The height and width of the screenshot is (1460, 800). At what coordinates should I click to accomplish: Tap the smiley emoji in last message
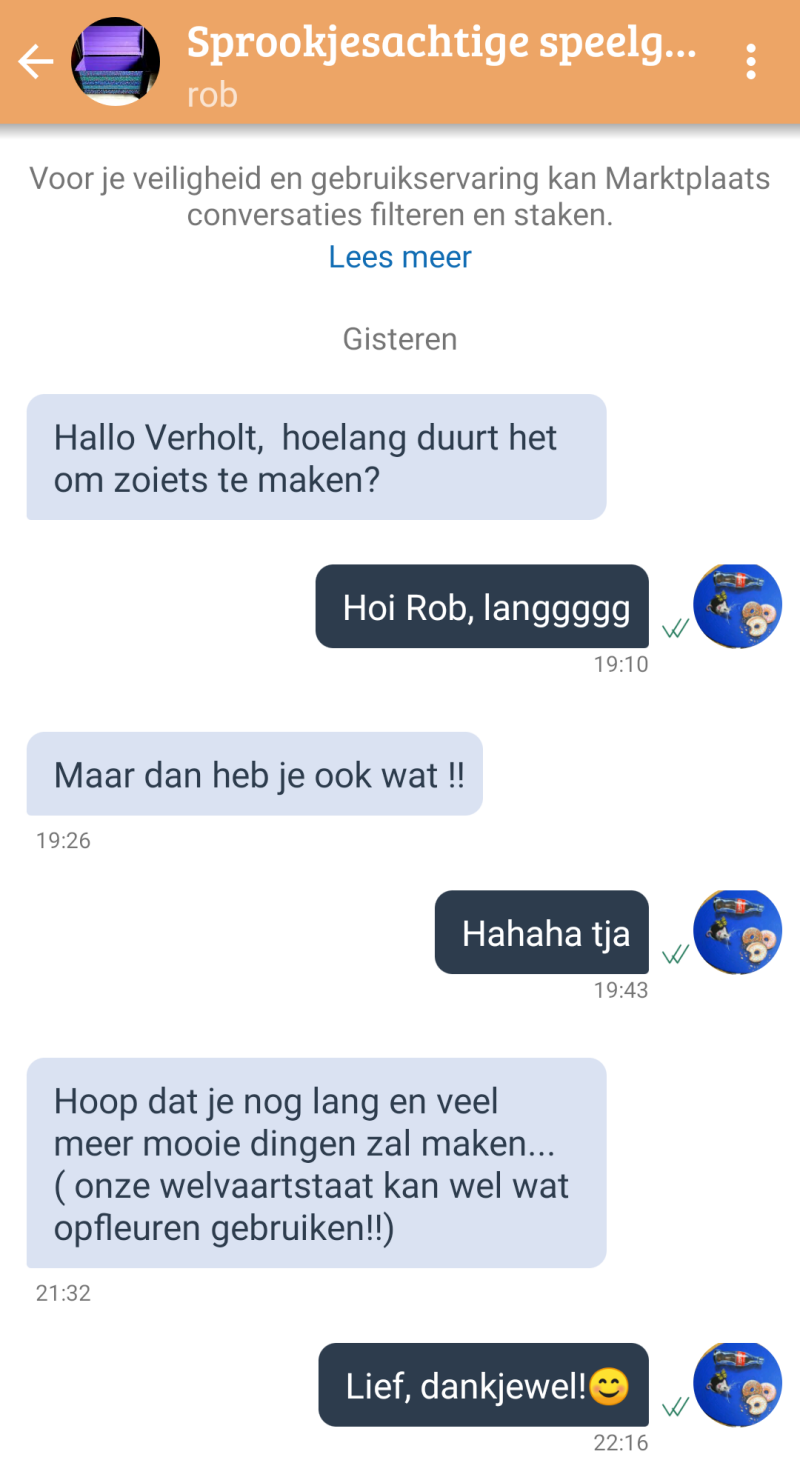[609, 1386]
